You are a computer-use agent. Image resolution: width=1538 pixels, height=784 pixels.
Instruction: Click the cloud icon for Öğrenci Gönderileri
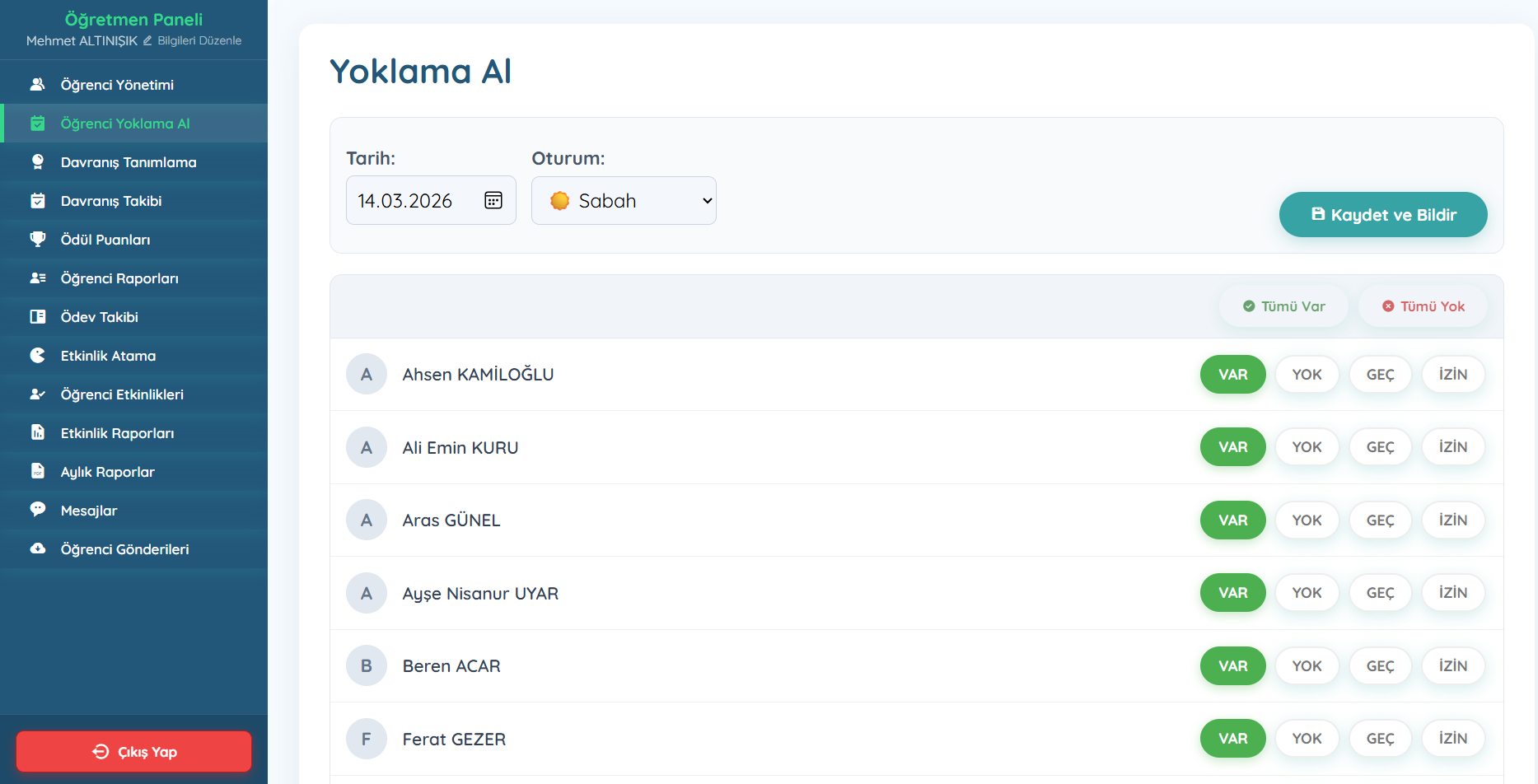point(38,548)
